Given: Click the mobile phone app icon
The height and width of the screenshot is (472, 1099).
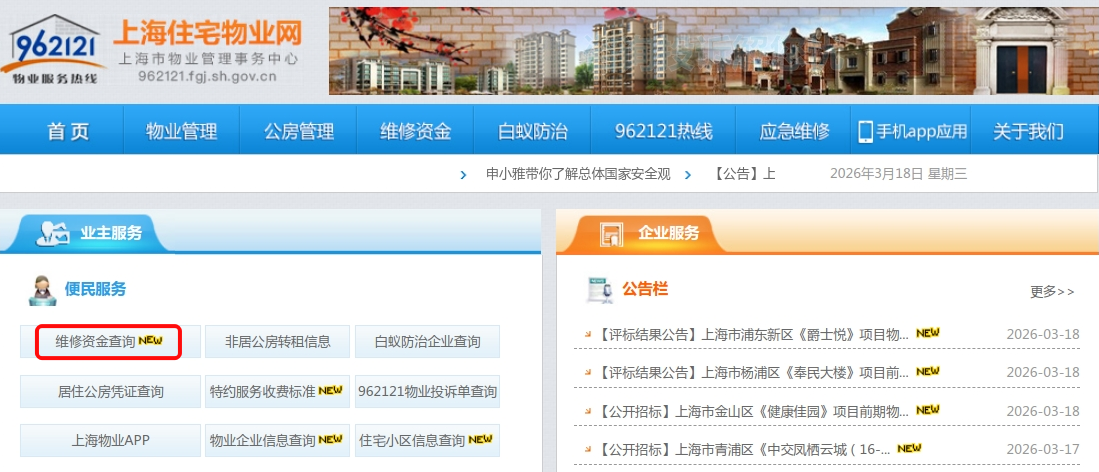Looking at the screenshot, I should pyautogui.click(x=865, y=131).
